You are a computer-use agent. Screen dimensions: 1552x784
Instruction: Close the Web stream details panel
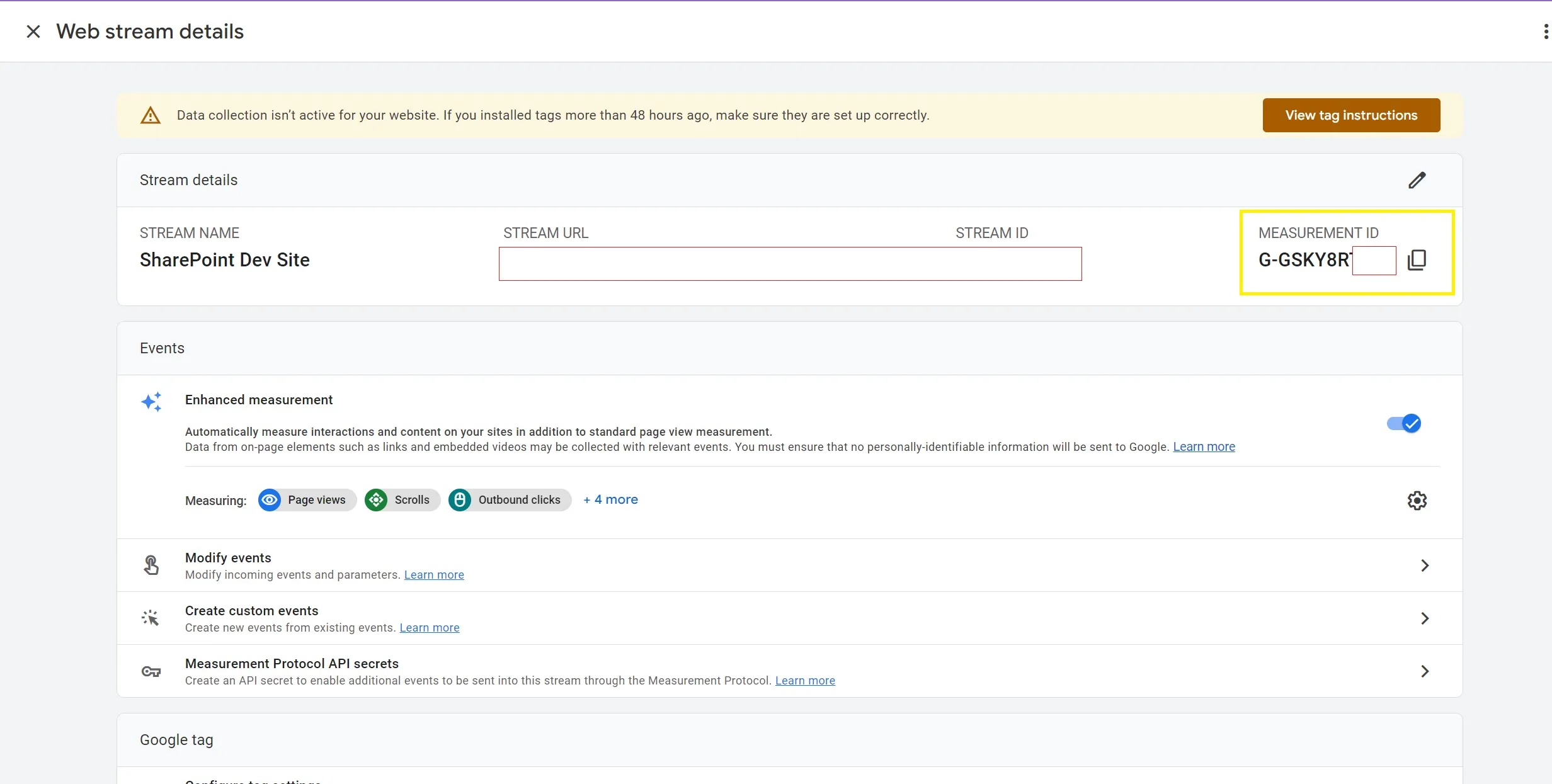pos(33,31)
